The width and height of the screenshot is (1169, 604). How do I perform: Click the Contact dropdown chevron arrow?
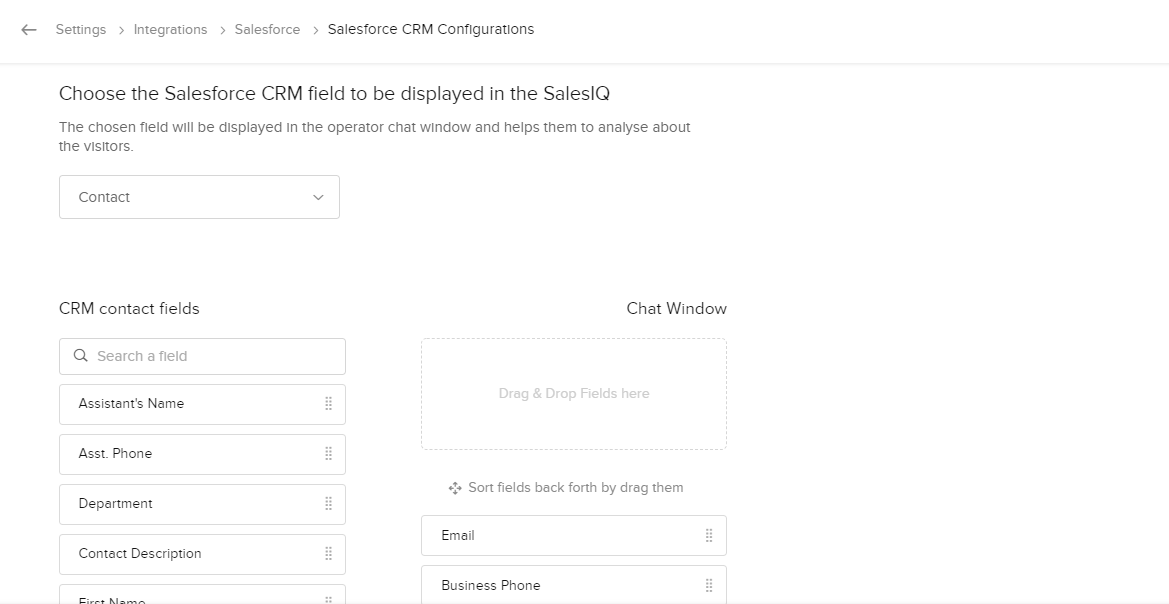tap(318, 197)
